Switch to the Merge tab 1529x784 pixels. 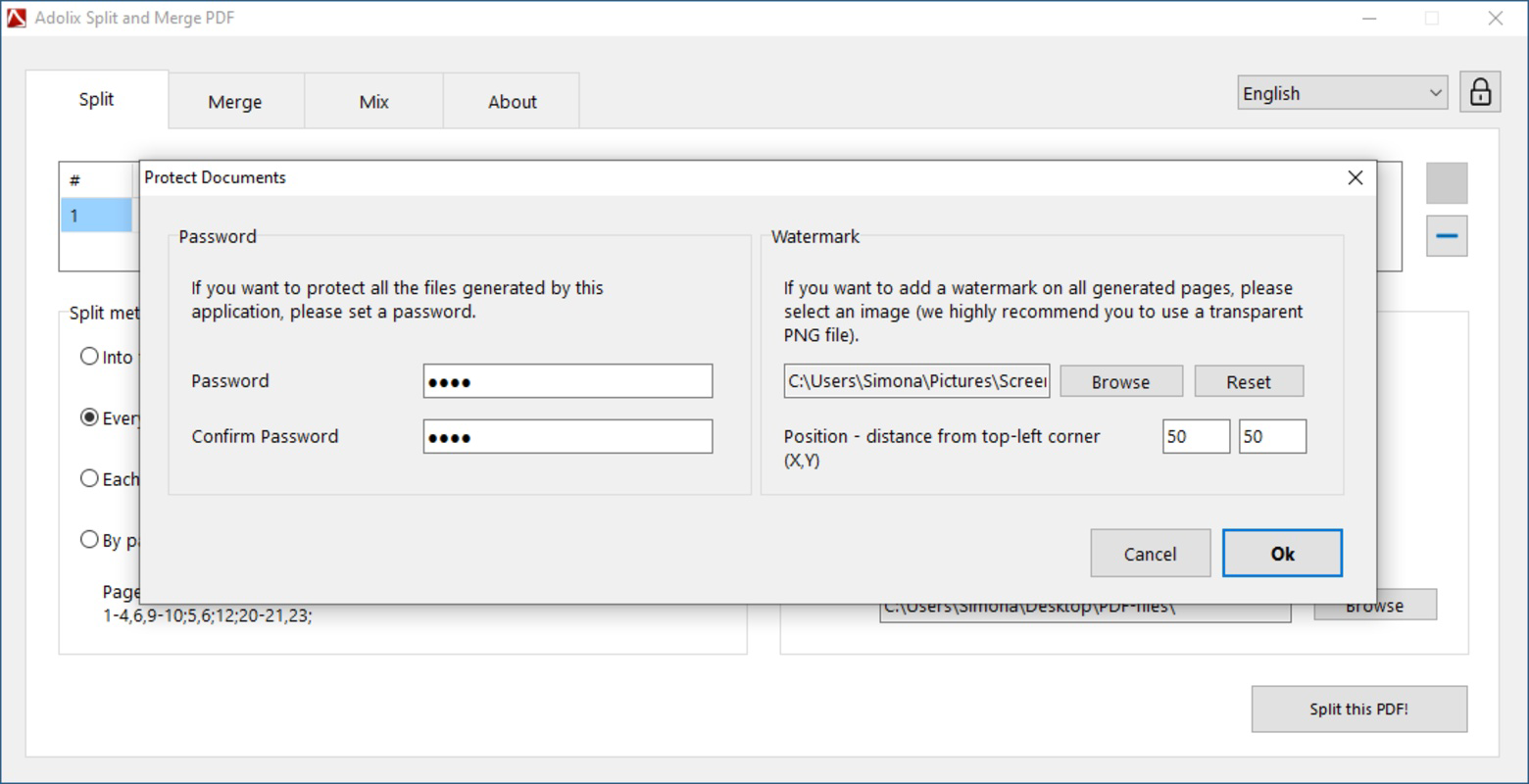pos(234,101)
